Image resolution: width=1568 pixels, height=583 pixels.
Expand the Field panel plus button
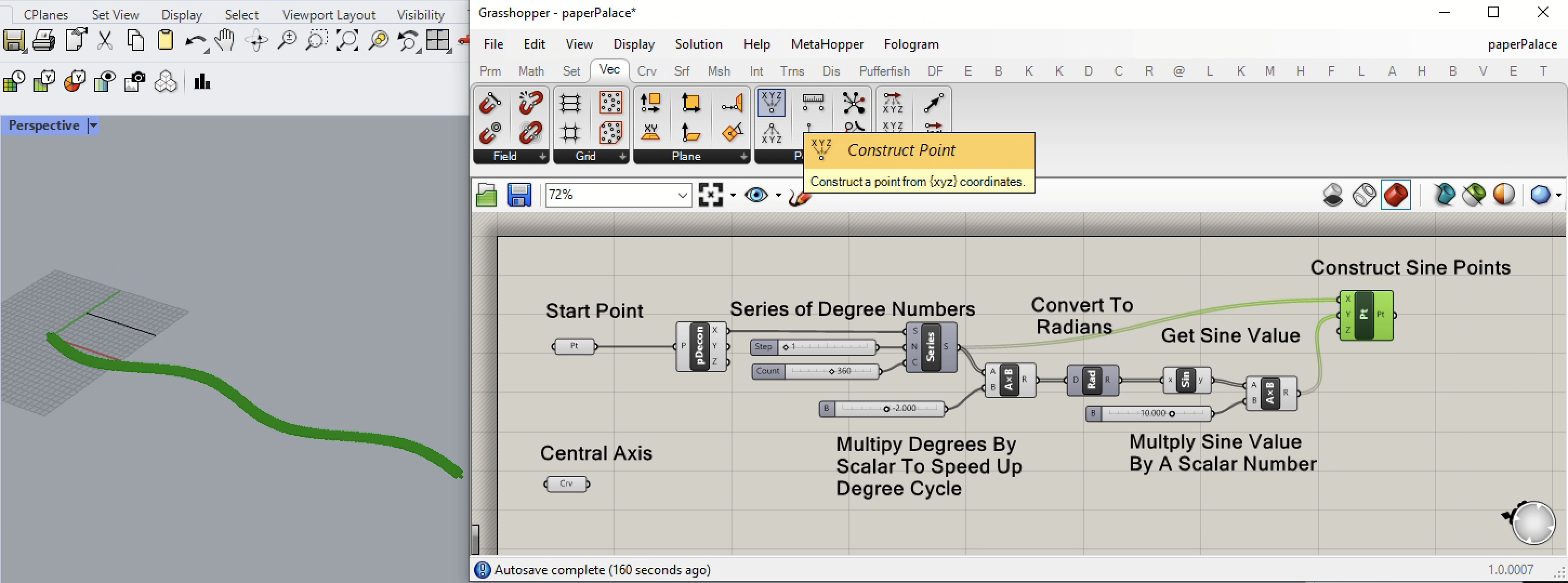[x=542, y=156]
